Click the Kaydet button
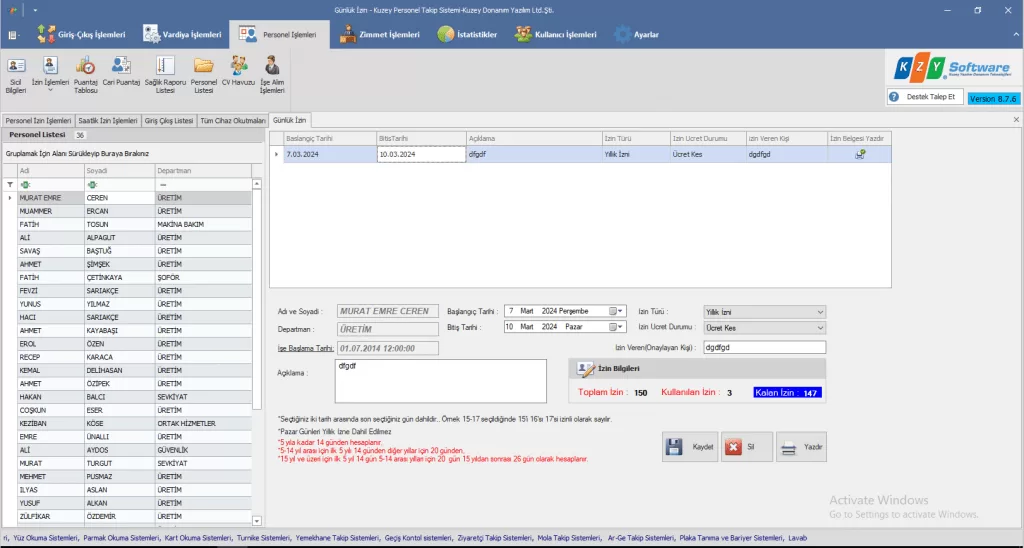Image resolution: width=1024 pixels, height=548 pixels. click(x=690, y=447)
